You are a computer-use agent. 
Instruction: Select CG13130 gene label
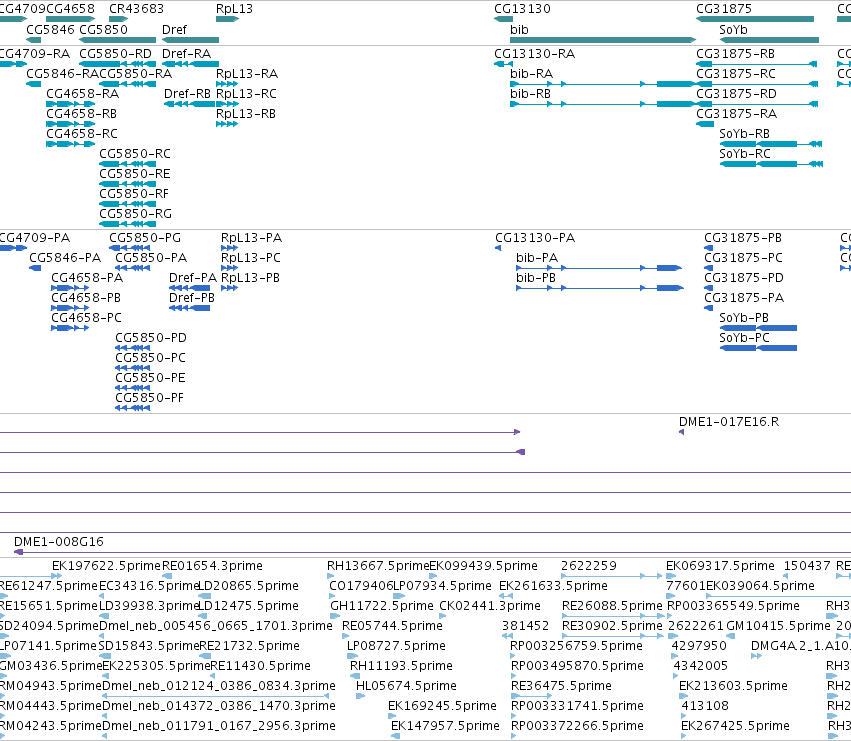[522, 9]
